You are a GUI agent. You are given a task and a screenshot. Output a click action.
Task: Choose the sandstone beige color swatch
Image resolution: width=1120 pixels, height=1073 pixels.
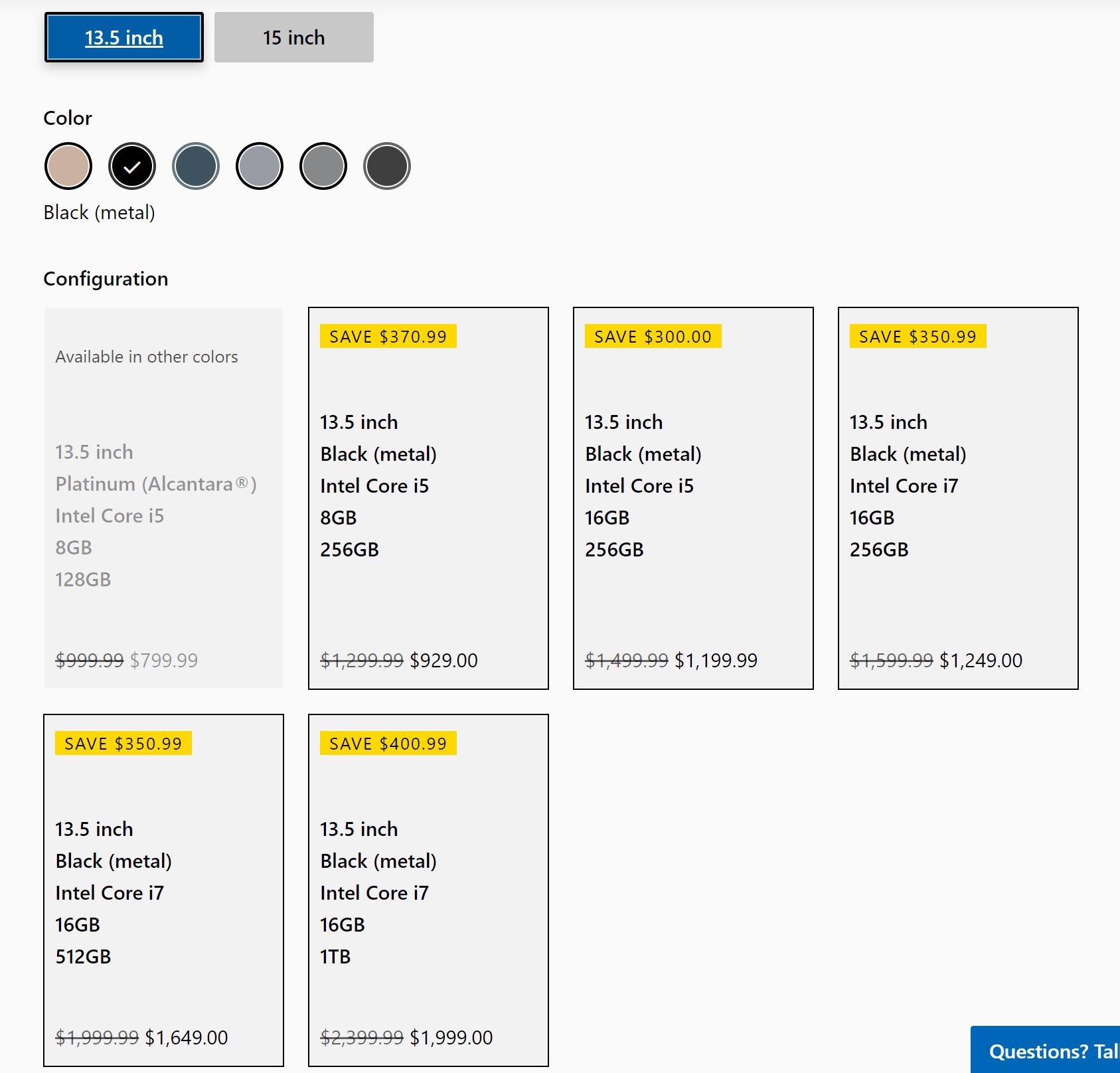68,166
